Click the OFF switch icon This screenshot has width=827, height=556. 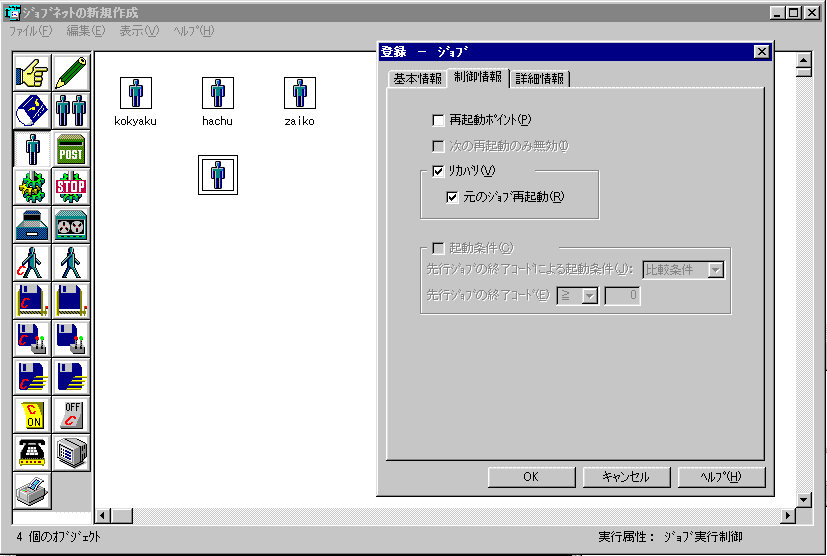click(x=71, y=415)
